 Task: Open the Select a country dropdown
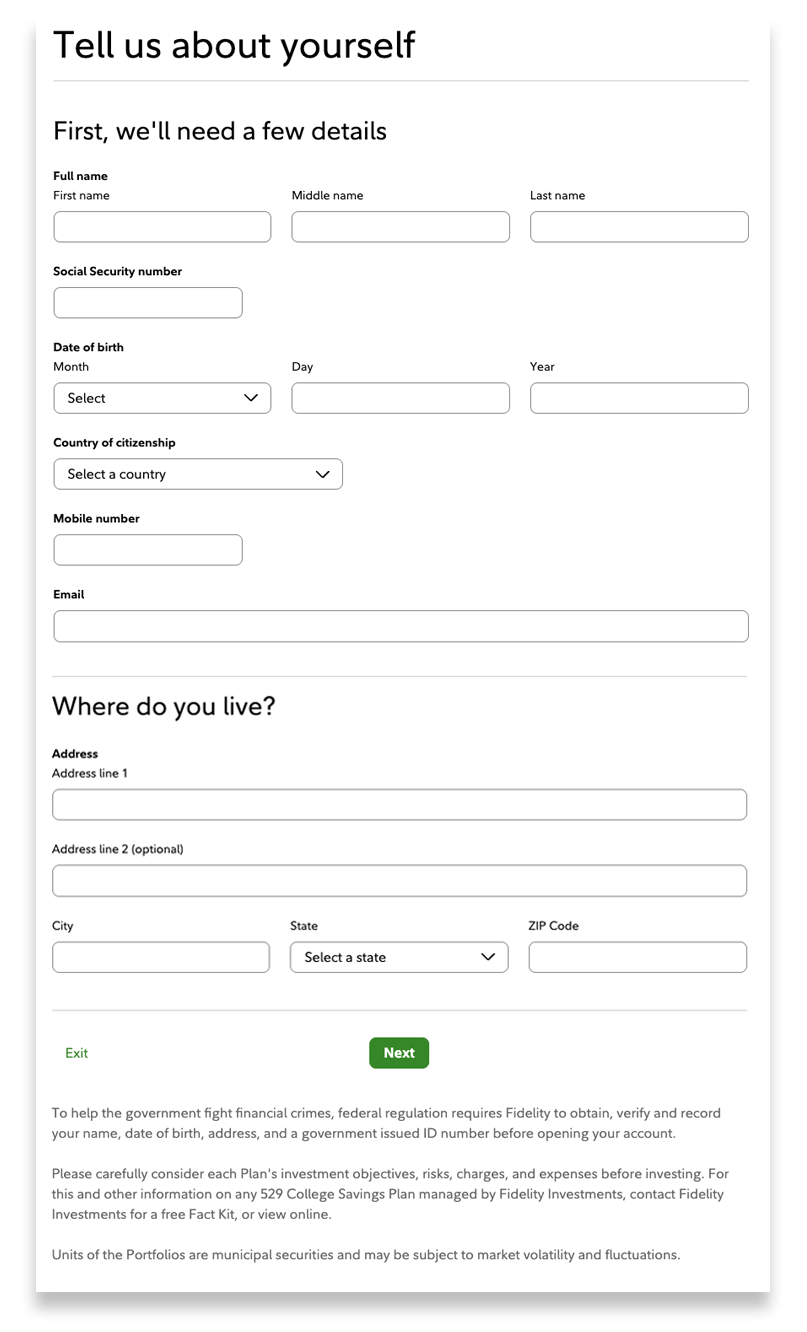coord(197,474)
